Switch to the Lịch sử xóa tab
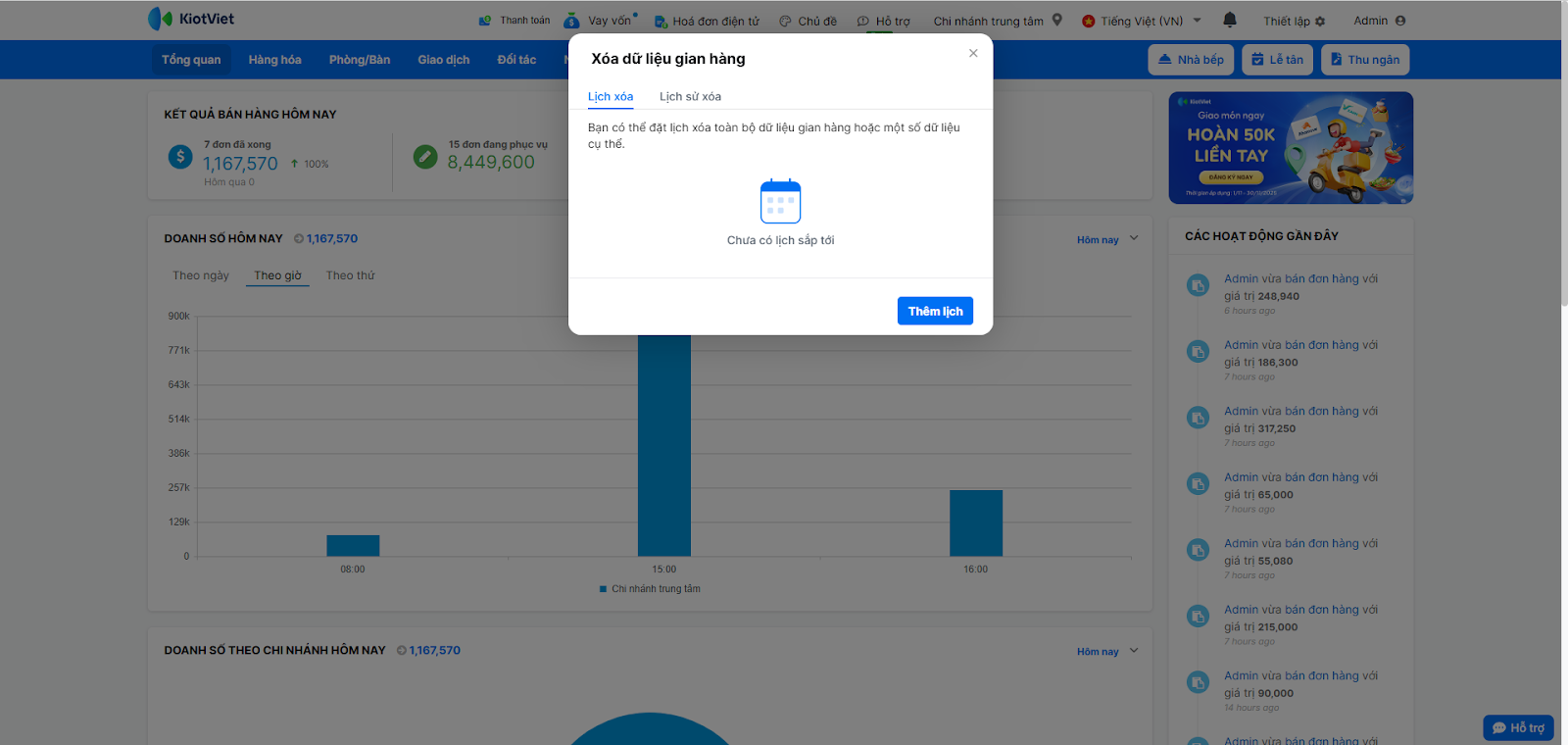Viewport: 1568px width, 745px height. click(x=690, y=96)
